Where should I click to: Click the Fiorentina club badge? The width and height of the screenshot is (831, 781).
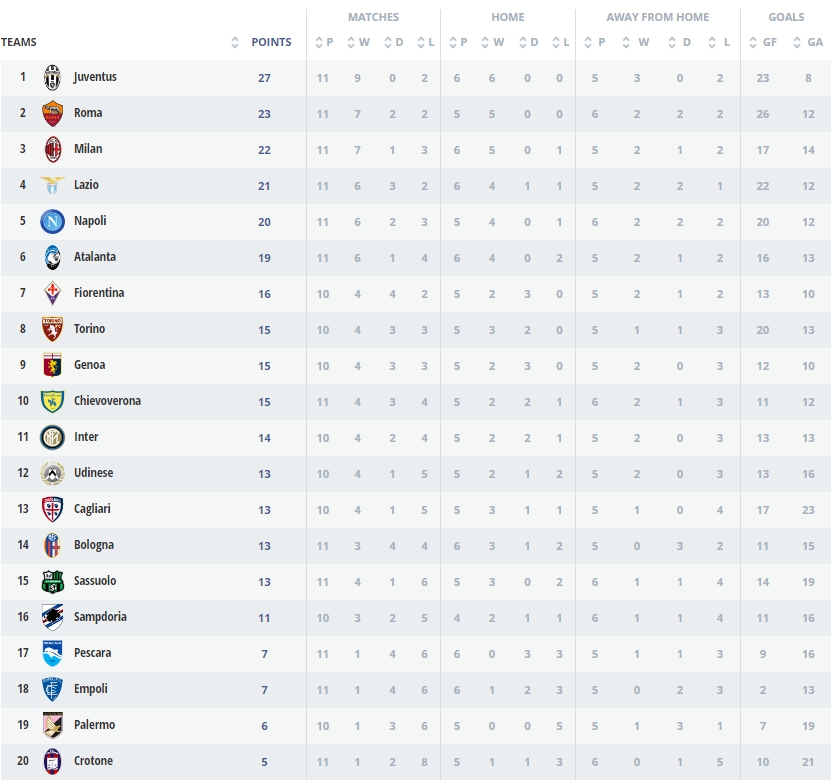pos(52,294)
